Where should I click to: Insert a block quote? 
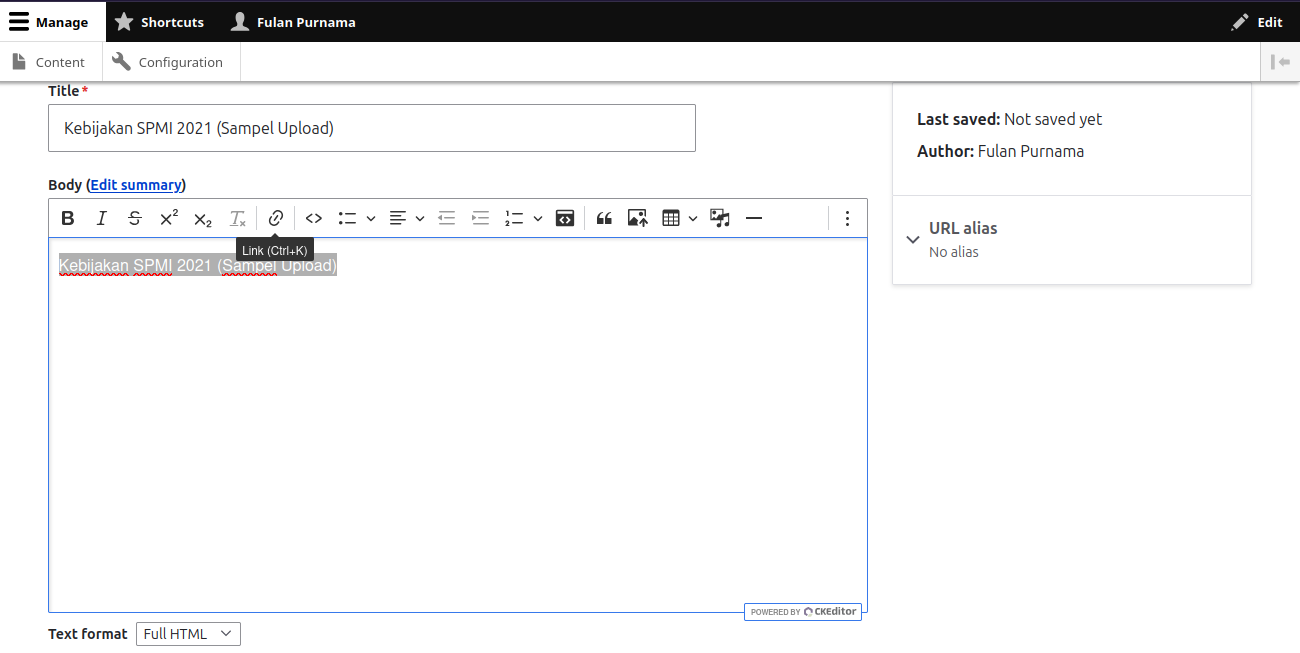pos(604,218)
